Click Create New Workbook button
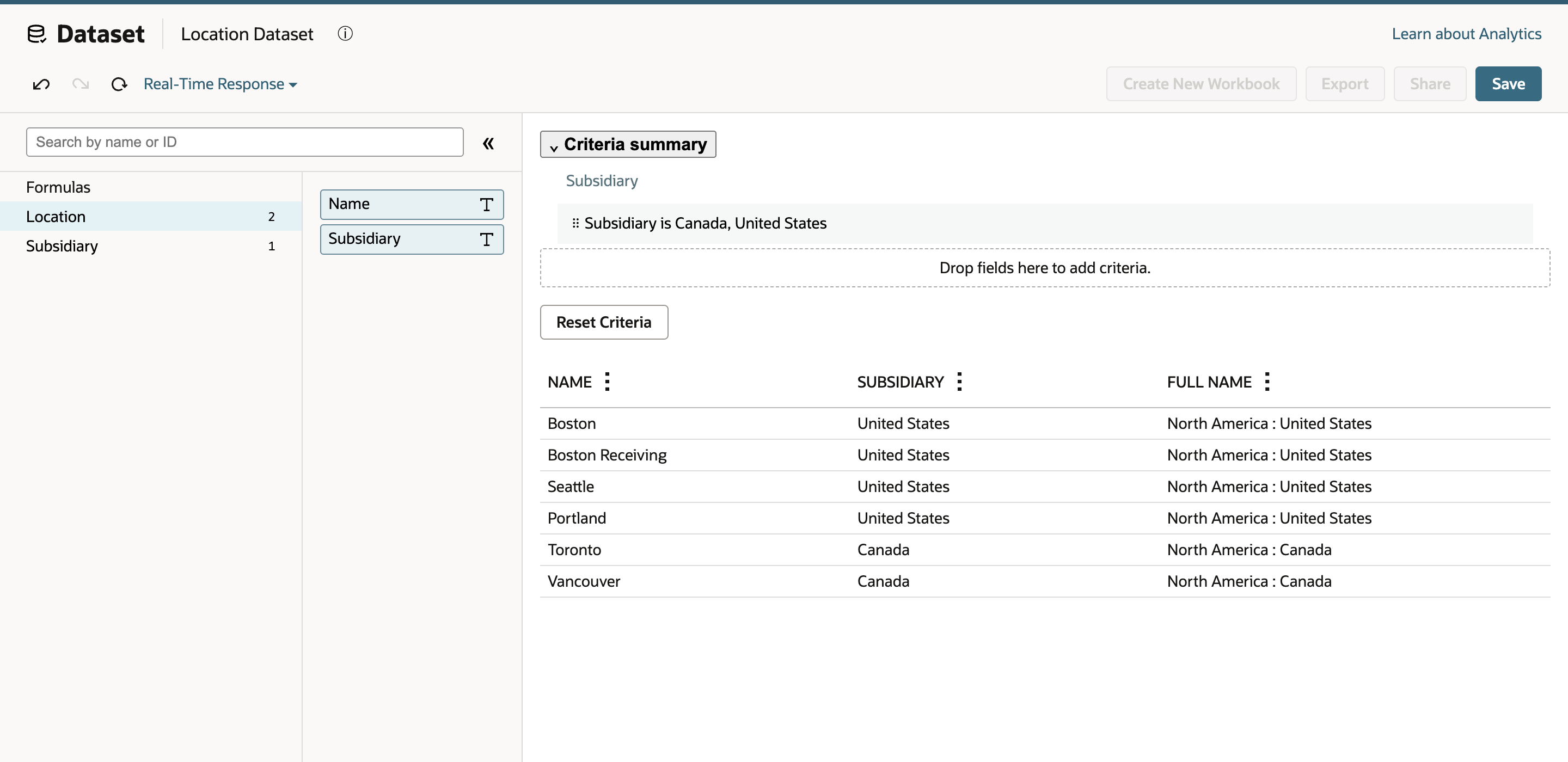This screenshot has height=762, width=1568. coord(1201,84)
